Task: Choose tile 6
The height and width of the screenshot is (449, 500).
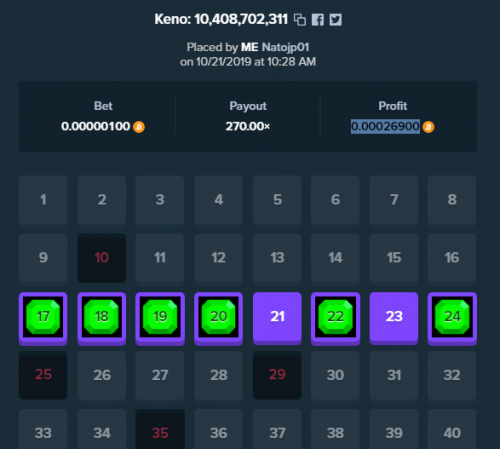Action: tap(335, 200)
